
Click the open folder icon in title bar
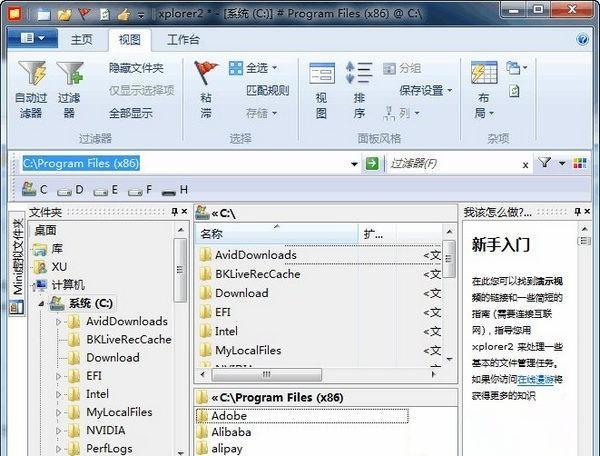(64, 15)
